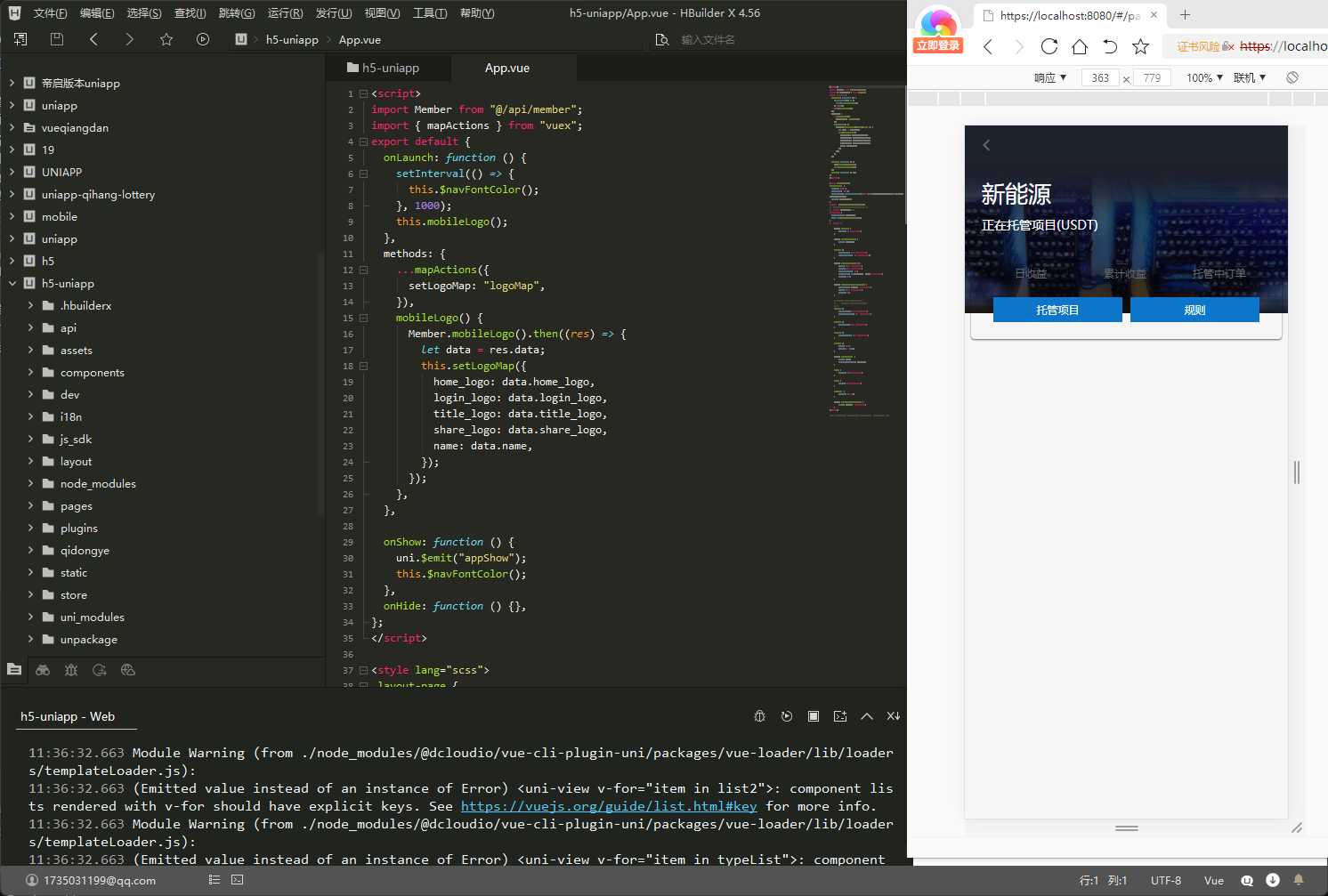Navigate back with HBuilder's left arrow
Screen dimensions: 1328x896
click(93, 39)
